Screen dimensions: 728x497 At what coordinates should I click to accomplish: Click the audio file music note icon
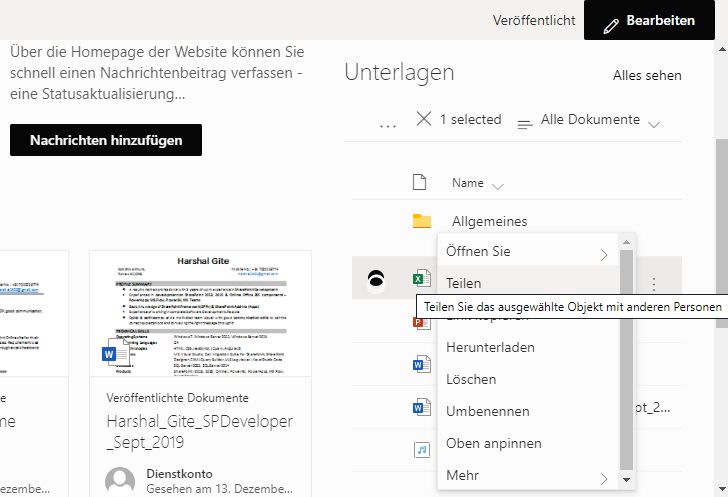tap(422, 450)
